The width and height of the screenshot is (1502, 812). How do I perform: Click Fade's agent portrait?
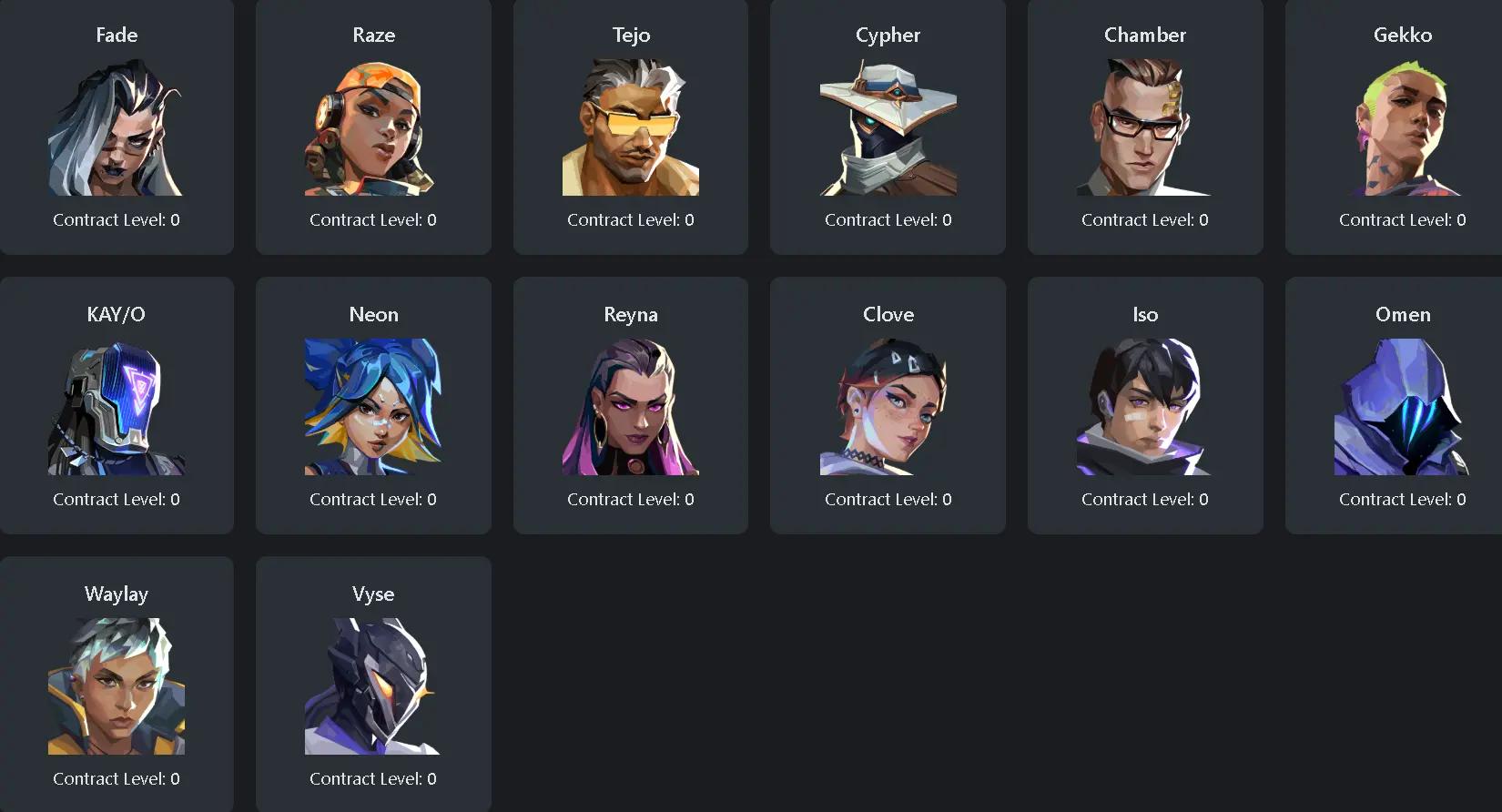tap(117, 127)
